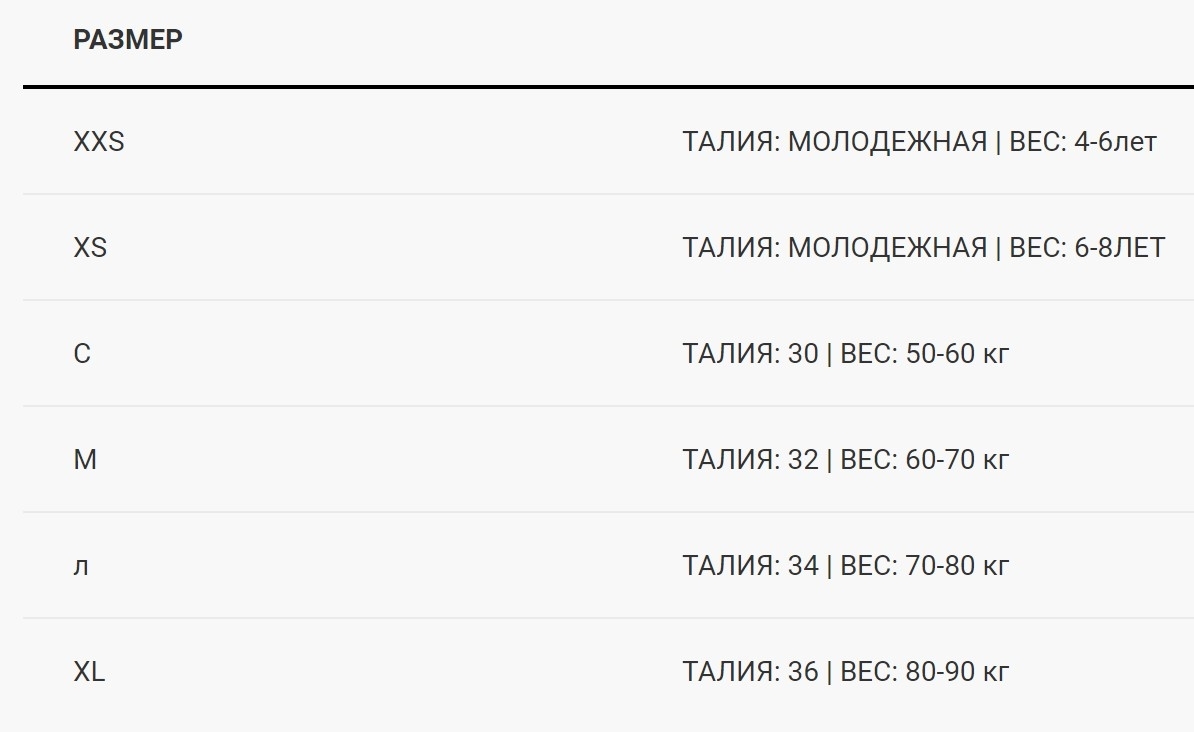Select the ВЕС: 80-90 кг weight text

925,672
